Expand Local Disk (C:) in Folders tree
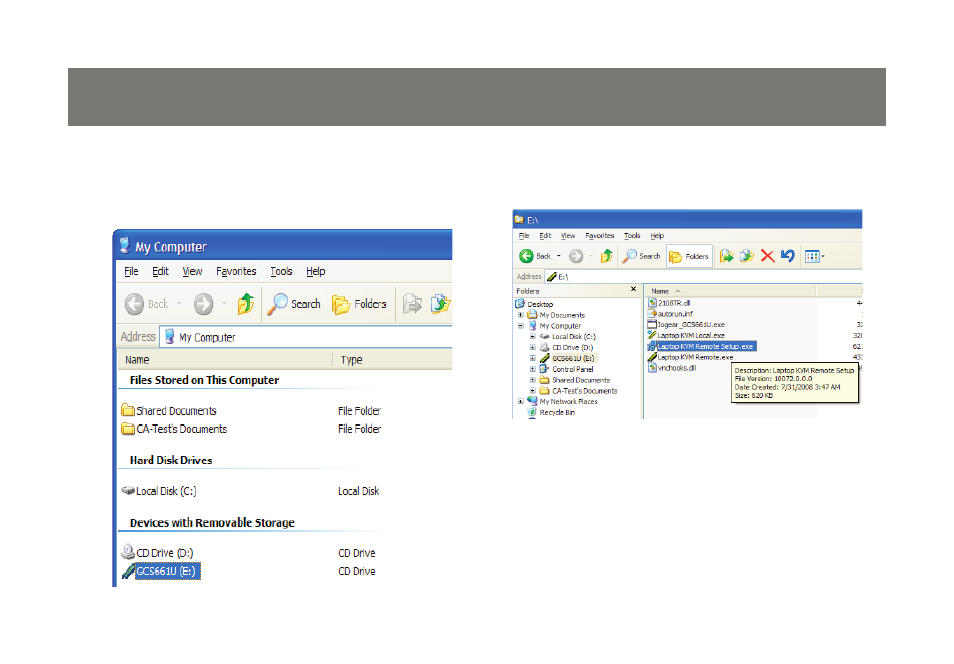The image size is (954, 664). click(x=532, y=337)
